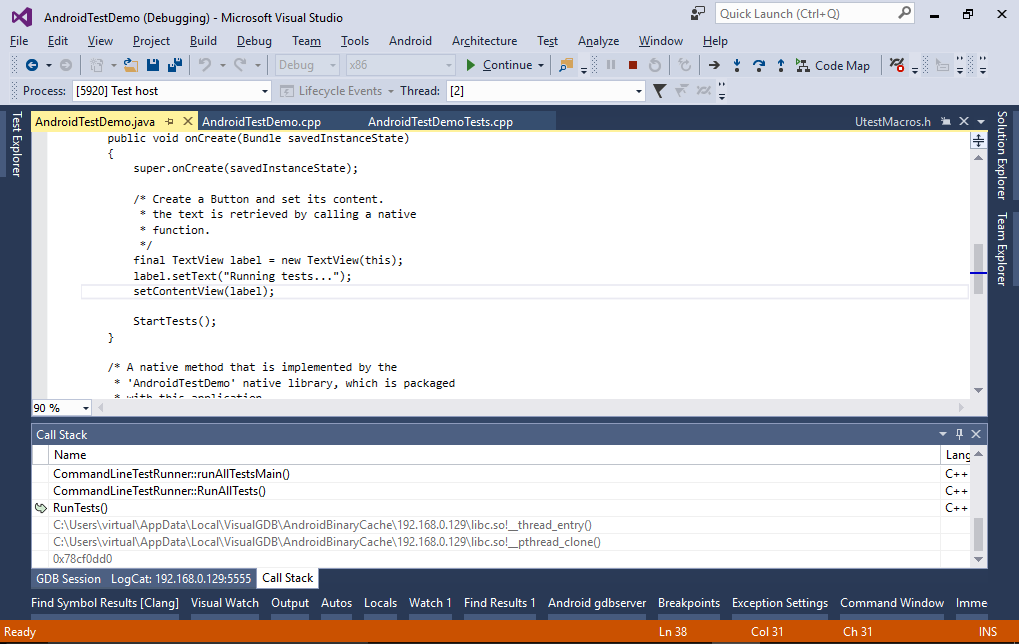This screenshot has width=1019, height=644.
Task: Click the Find in Files folder-search icon
Action: (x=567, y=65)
